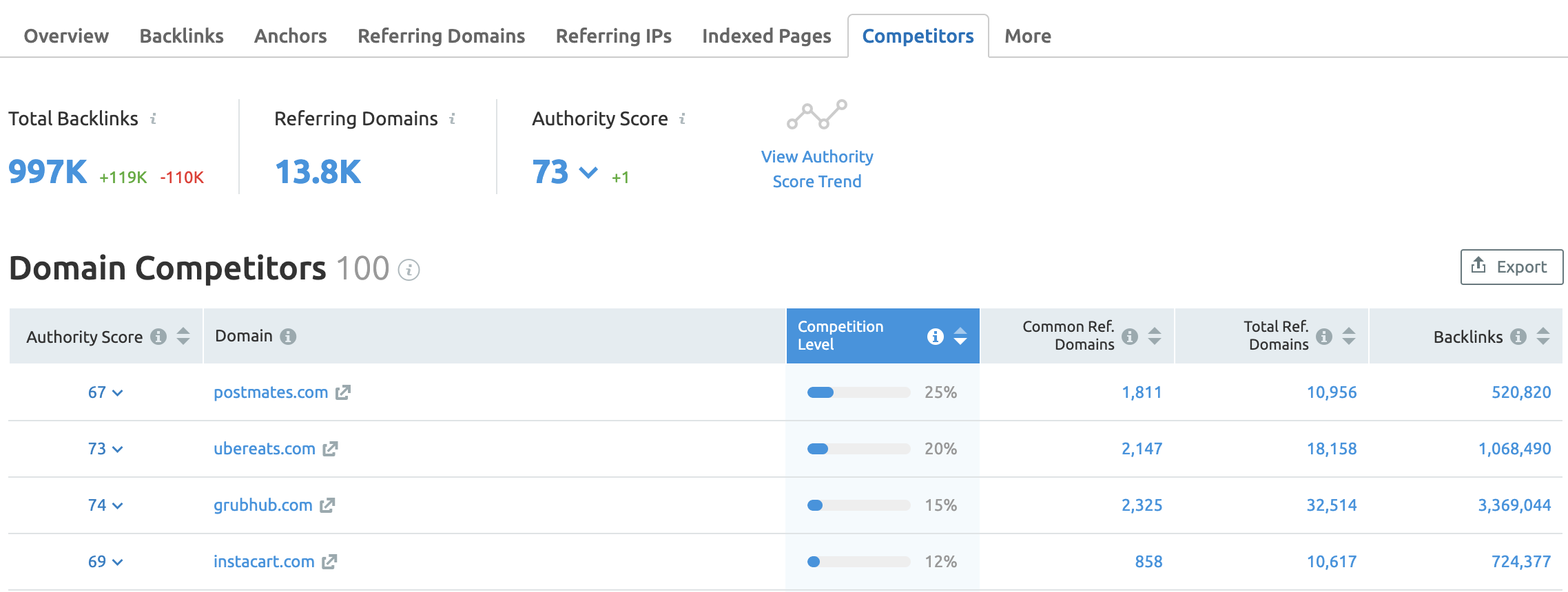Open the Overview tab
Screen dimensions: 1568x592
coord(66,36)
